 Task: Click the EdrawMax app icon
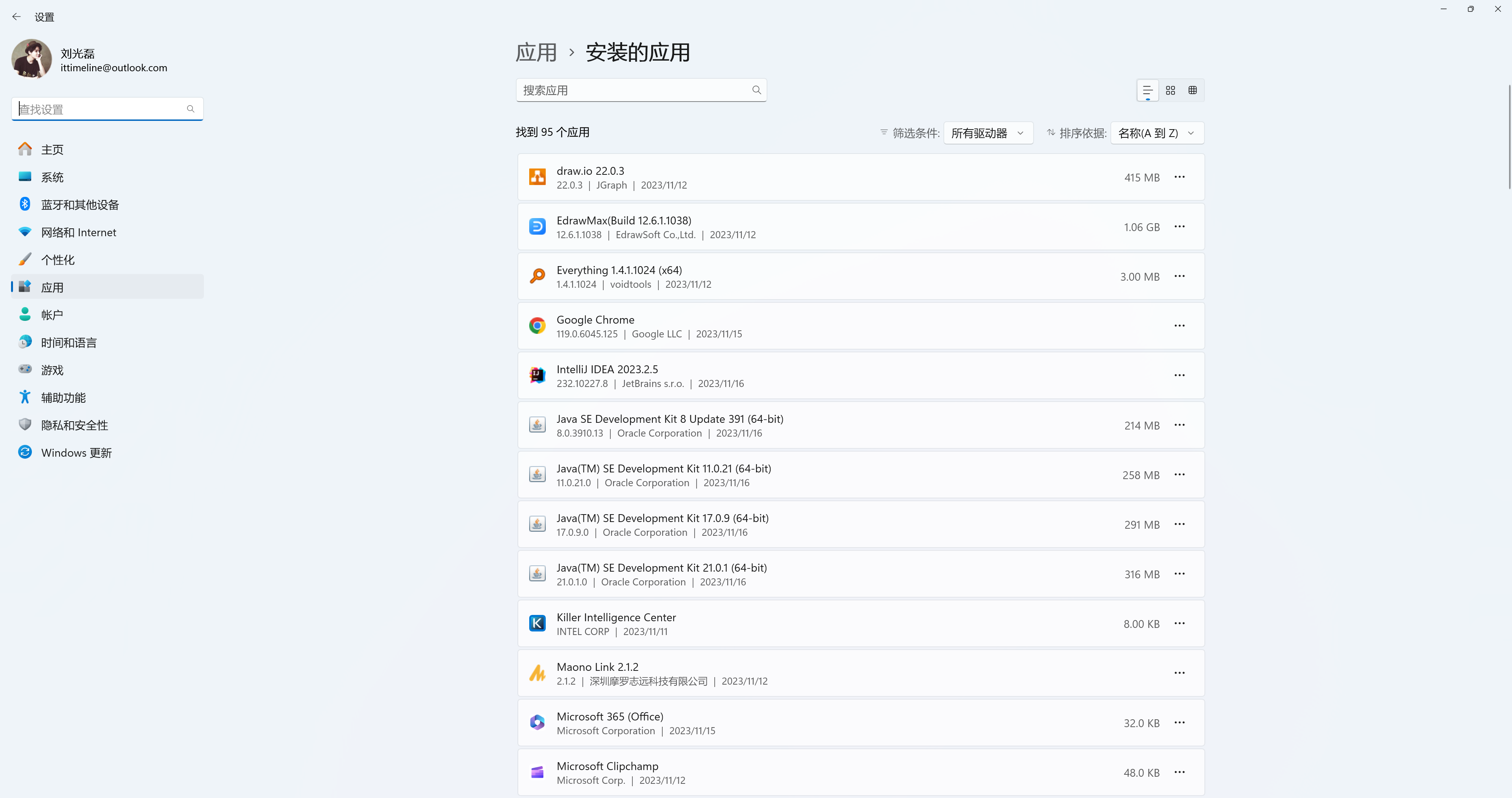pyautogui.click(x=537, y=226)
